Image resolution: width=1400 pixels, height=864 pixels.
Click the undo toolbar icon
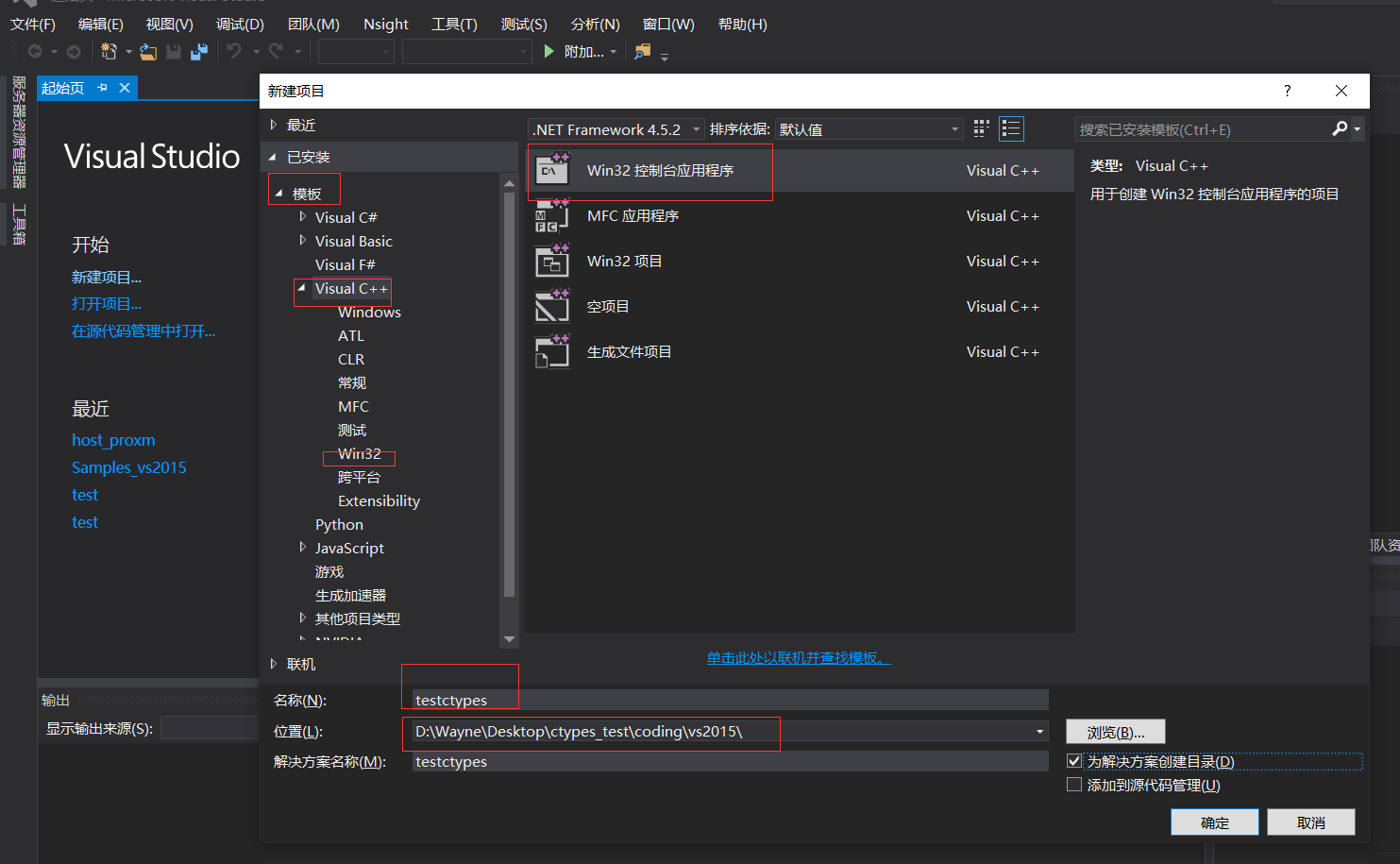(x=234, y=51)
